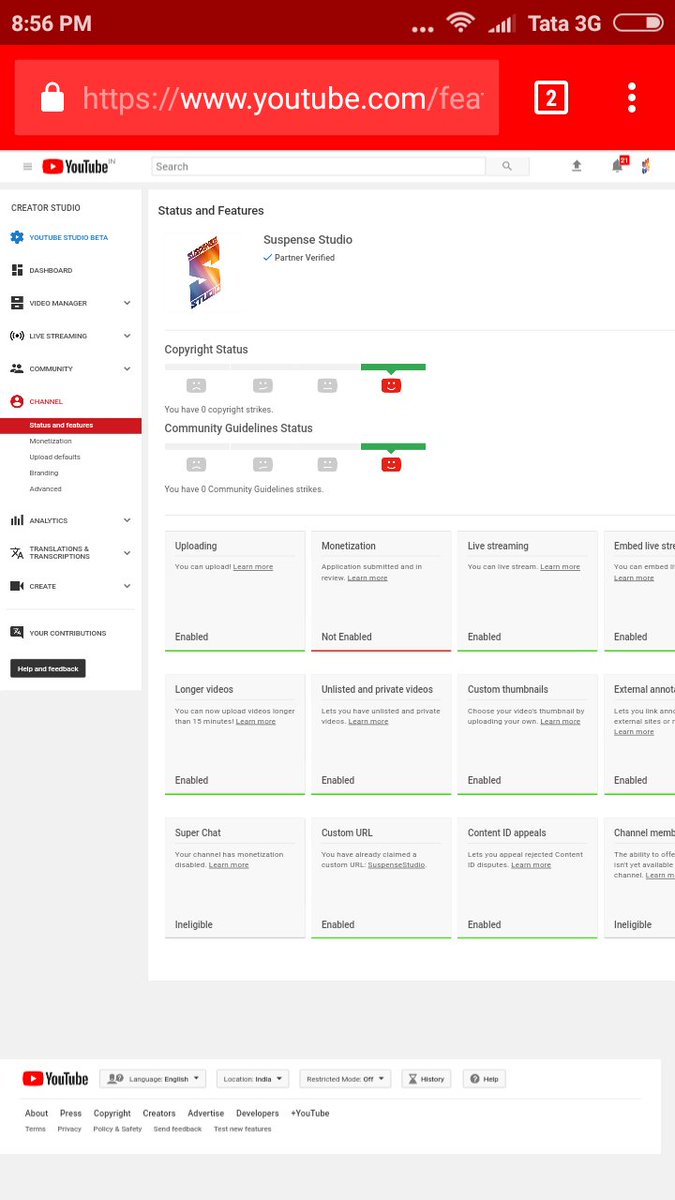Click the SuspenseStudio custom URL link
This screenshot has width=675, height=1200.
[x=396, y=865]
